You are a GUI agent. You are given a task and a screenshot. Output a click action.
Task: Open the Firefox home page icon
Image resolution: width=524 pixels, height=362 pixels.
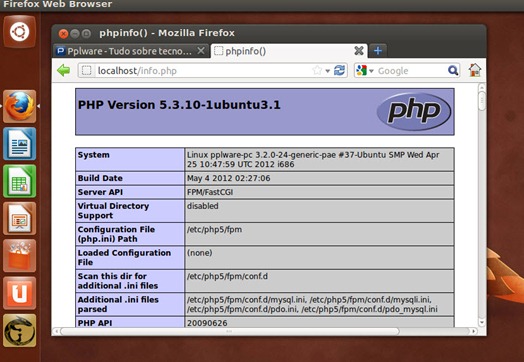tap(475, 70)
